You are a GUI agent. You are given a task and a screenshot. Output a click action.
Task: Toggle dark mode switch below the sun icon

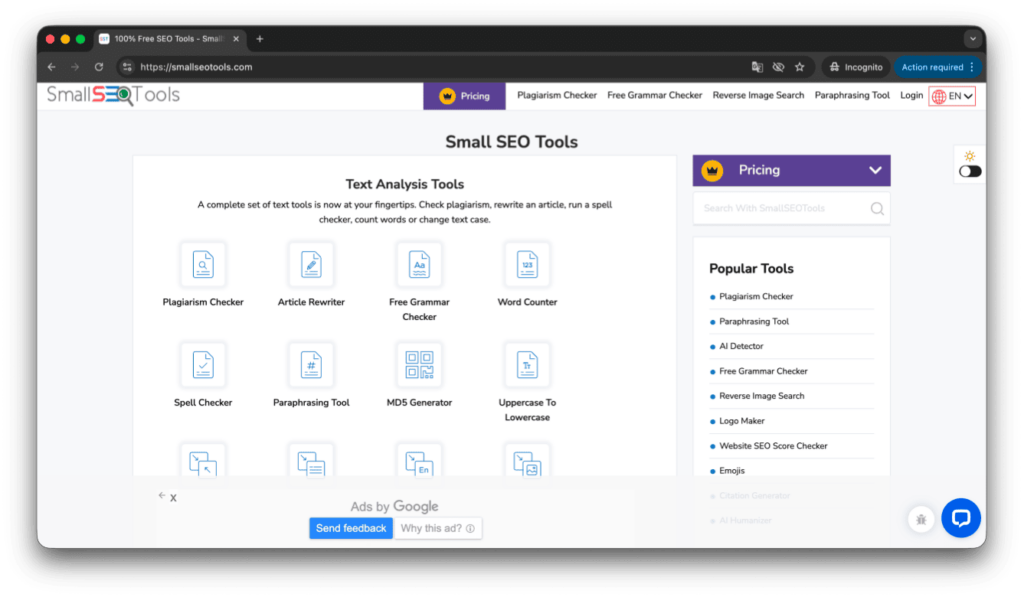[968, 171]
